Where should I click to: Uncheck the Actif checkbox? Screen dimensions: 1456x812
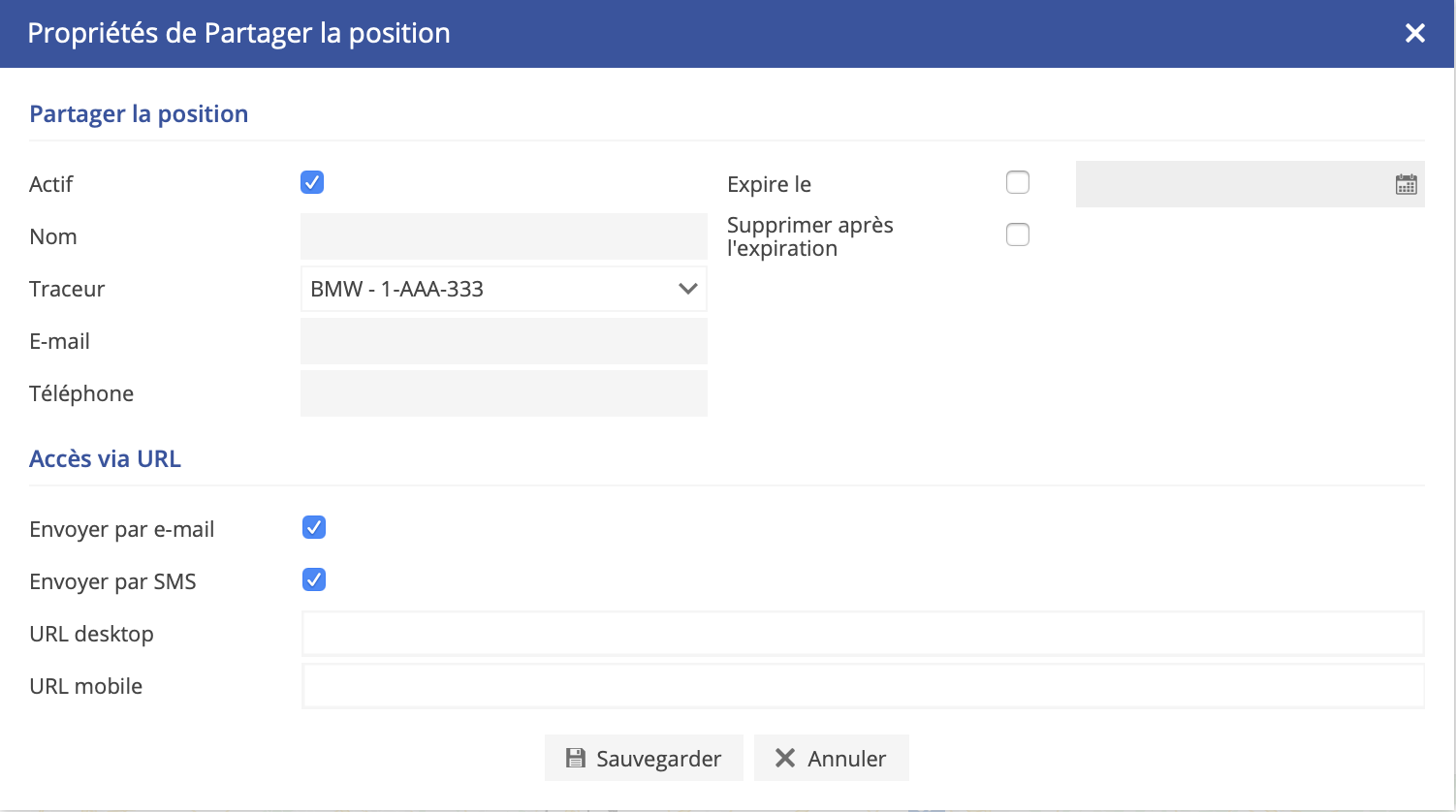click(x=312, y=182)
